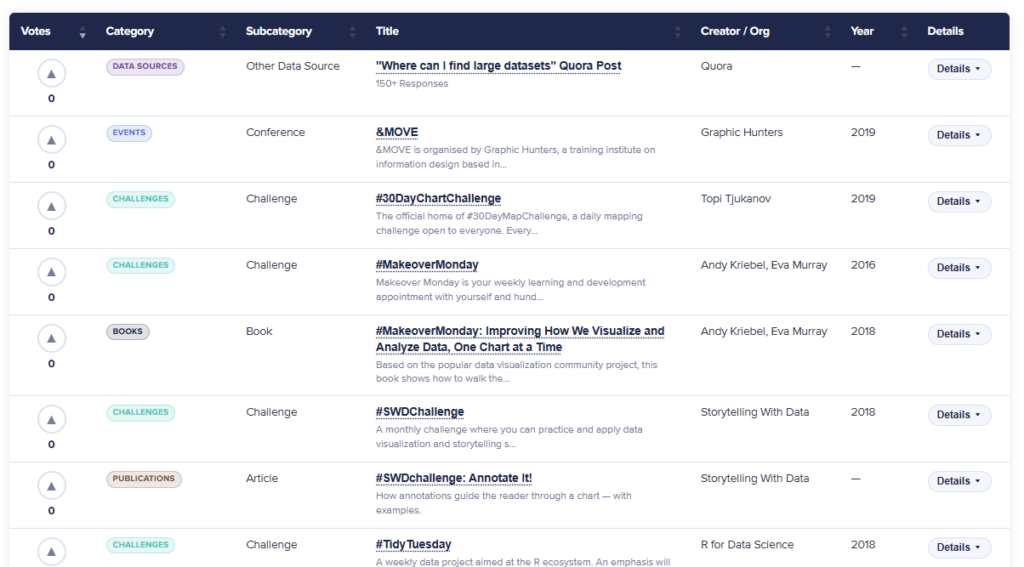Upvote the "Where can I find large datasets" row
Viewport: 1024px width, 567px height.
coord(52,73)
